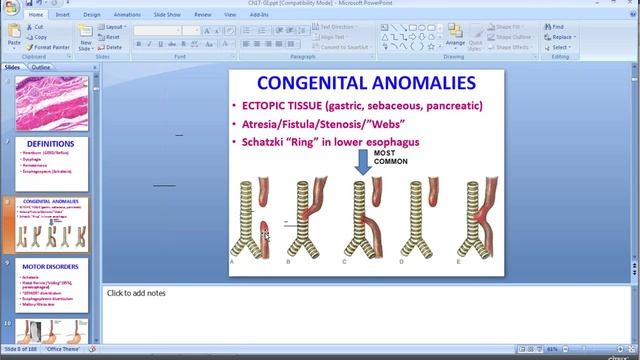
Task: Switch to the Outline pane tab
Action: click(41, 67)
